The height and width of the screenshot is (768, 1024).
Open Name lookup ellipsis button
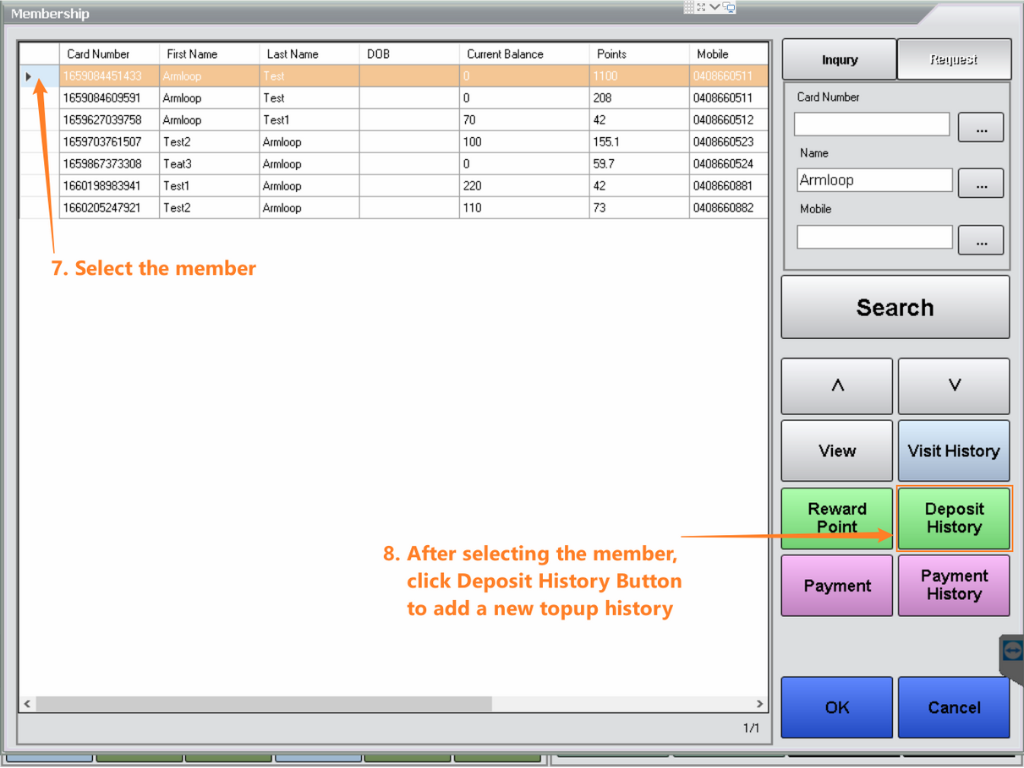(x=980, y=183)
